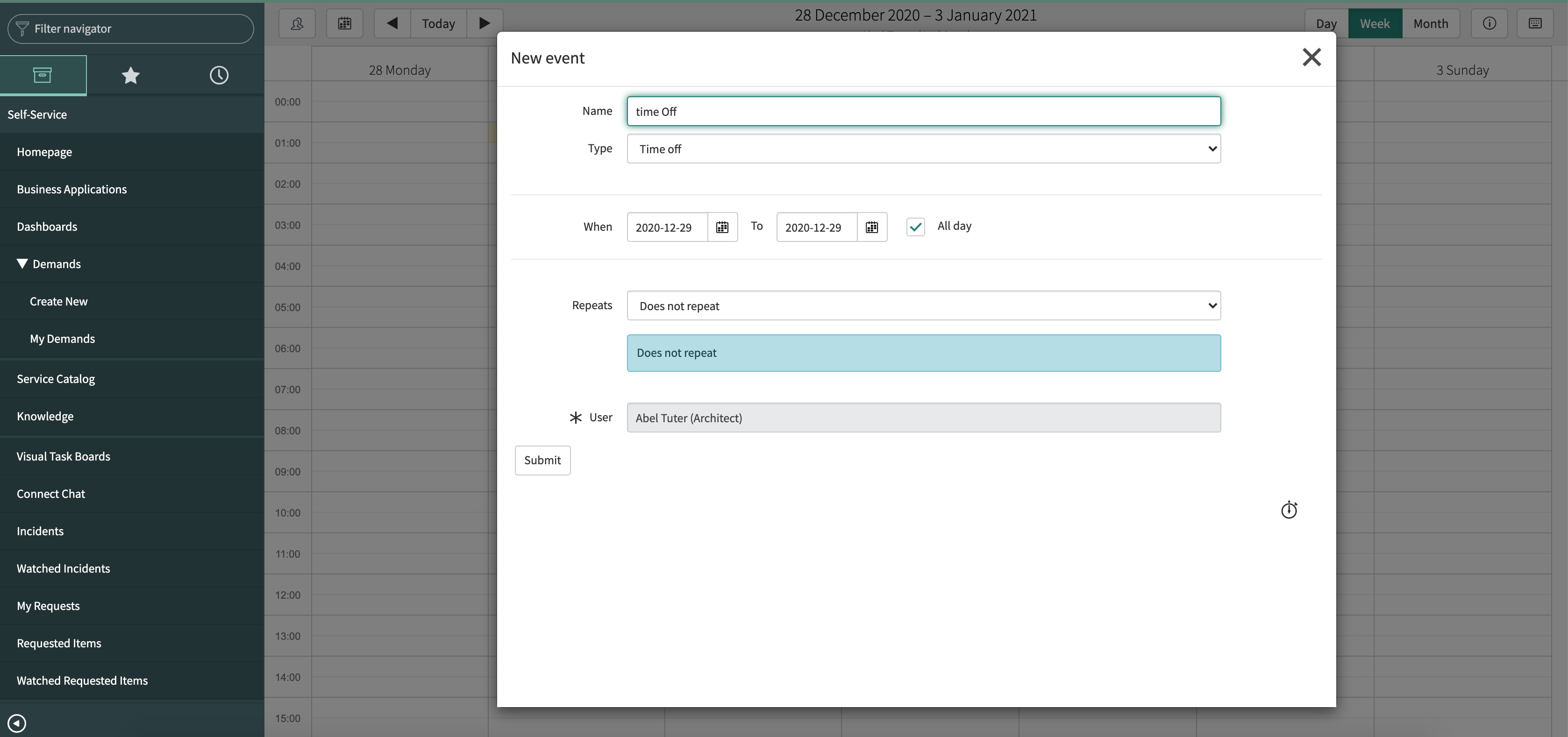The height and width of the screenshot is (737, 1568).
Task: Open the calendar picker for the To date
Action: 872,227
